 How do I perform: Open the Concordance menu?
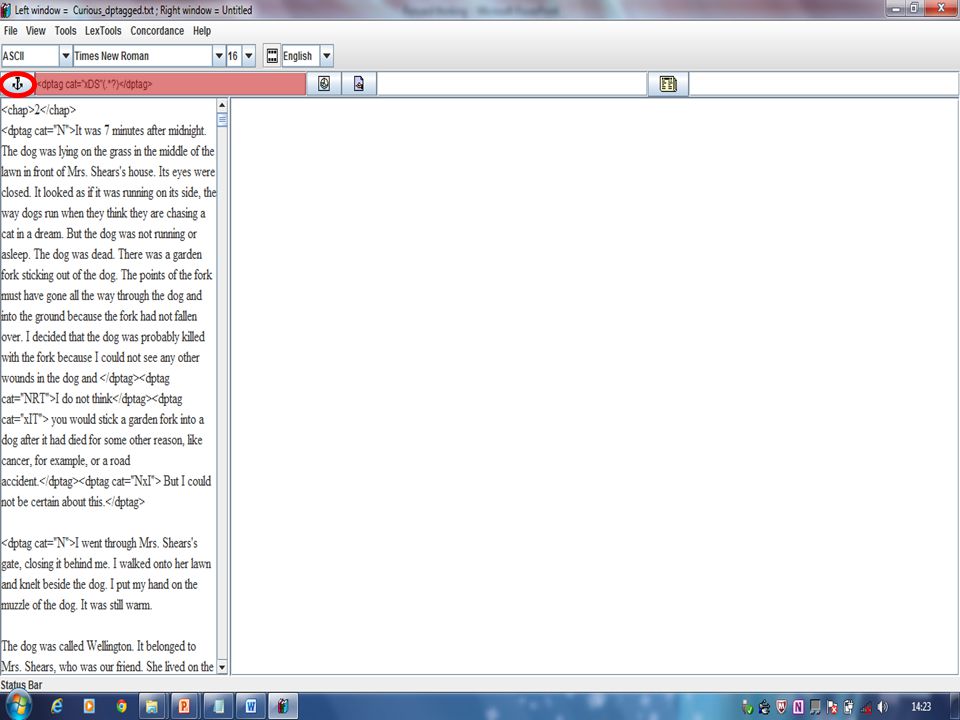click(x=157, y=31)
